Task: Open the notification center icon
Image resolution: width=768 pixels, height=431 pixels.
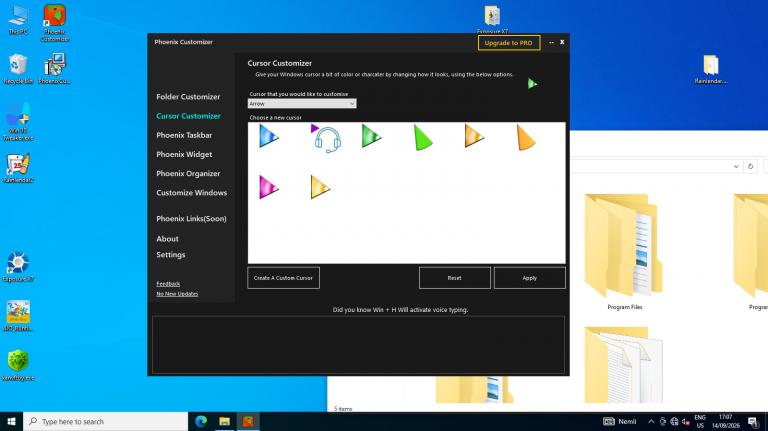Action: click(753, 421)
